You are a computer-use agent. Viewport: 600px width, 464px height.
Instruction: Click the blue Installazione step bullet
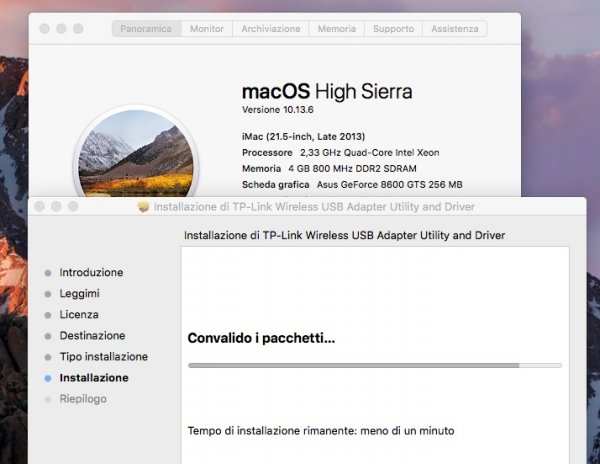pyautogui.click(x=48, y=378)
